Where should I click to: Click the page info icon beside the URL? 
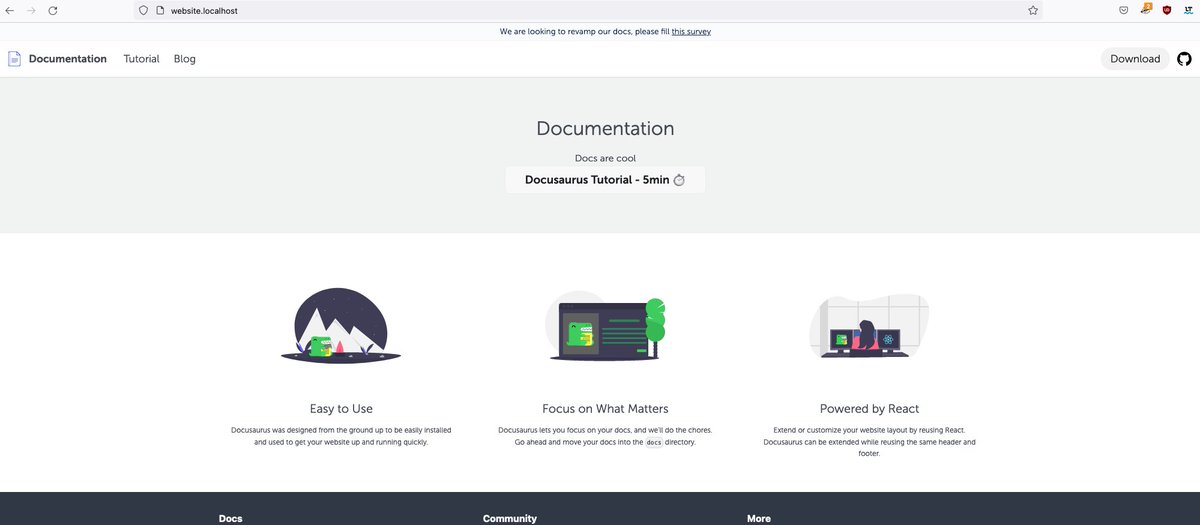coord(159,10)
